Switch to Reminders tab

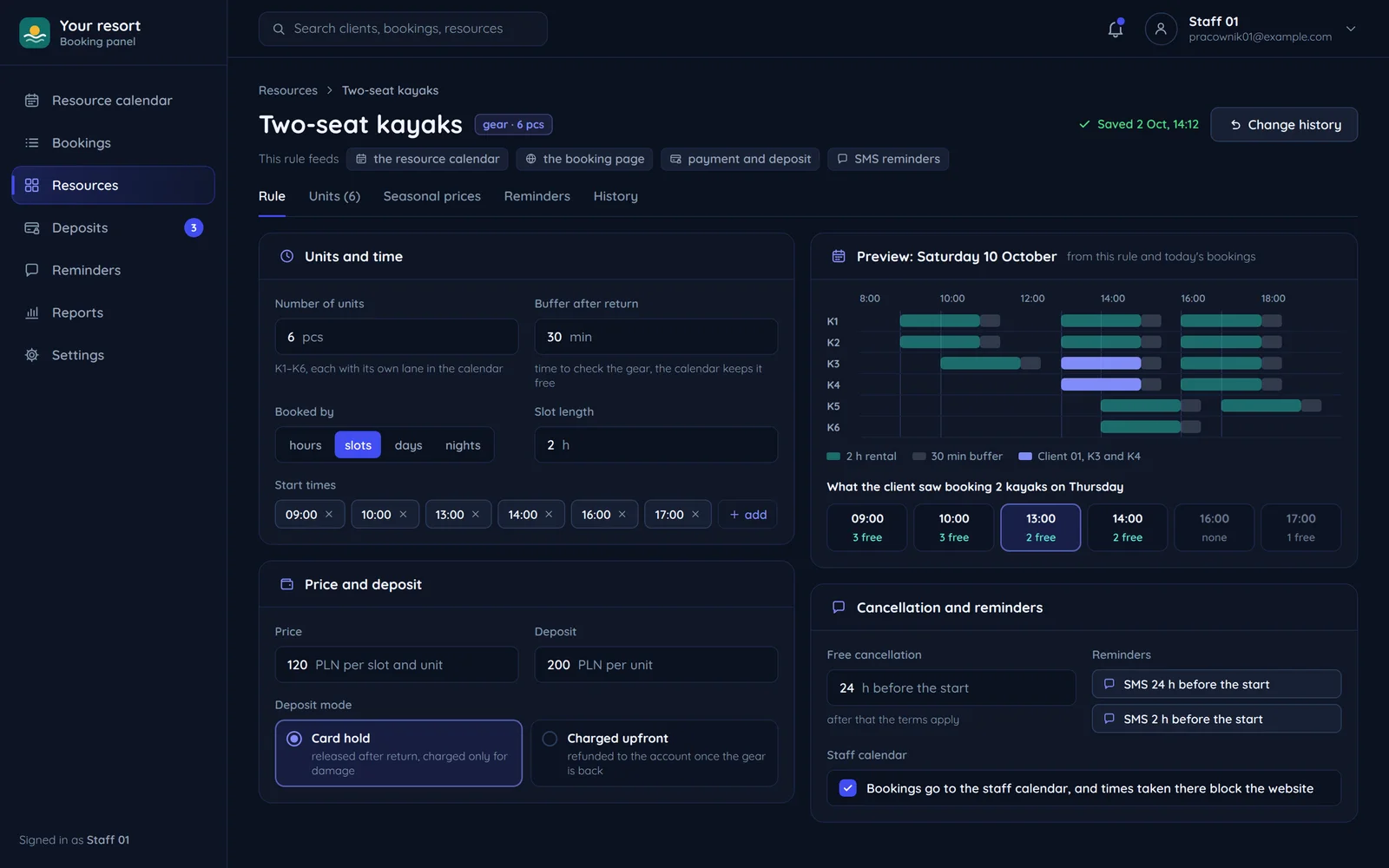click(x=537, y=196)
